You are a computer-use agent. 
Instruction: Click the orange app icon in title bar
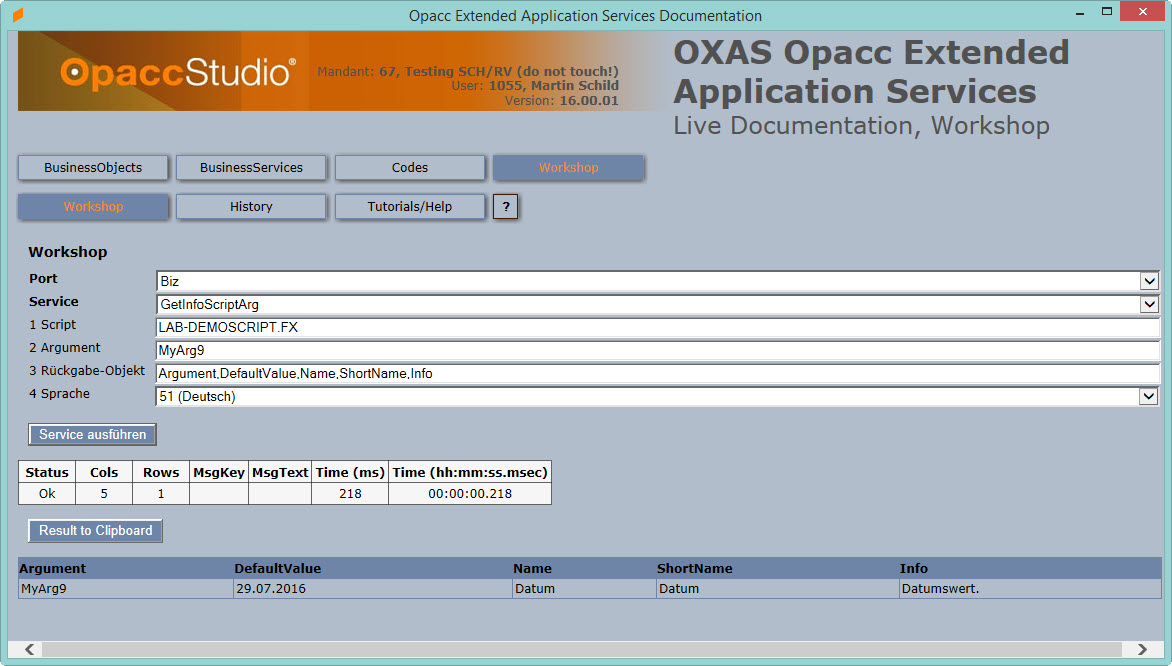click(x=18, y=15)
